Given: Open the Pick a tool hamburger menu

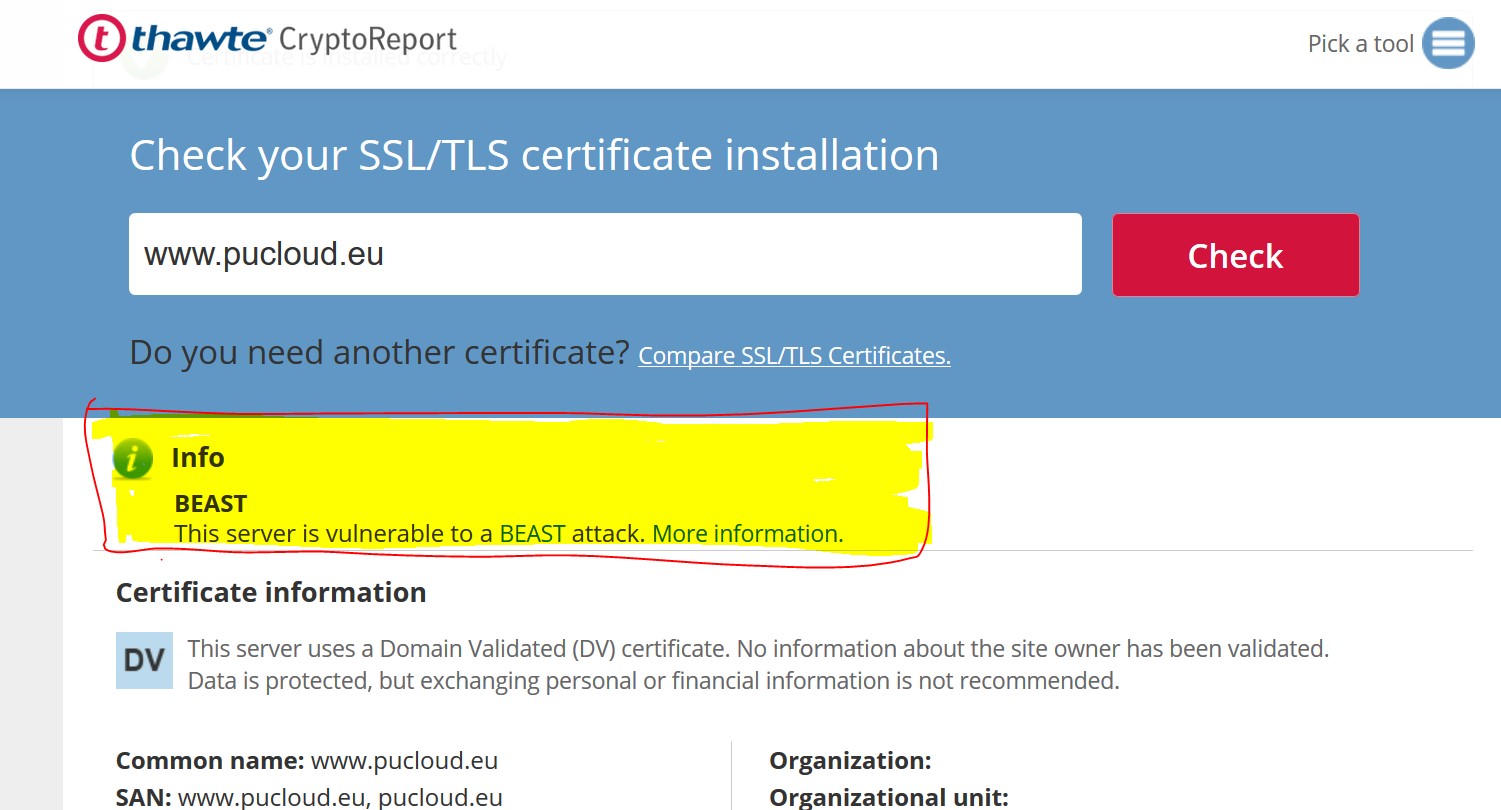Looking at the screenshot, I should coord(1448,43).
